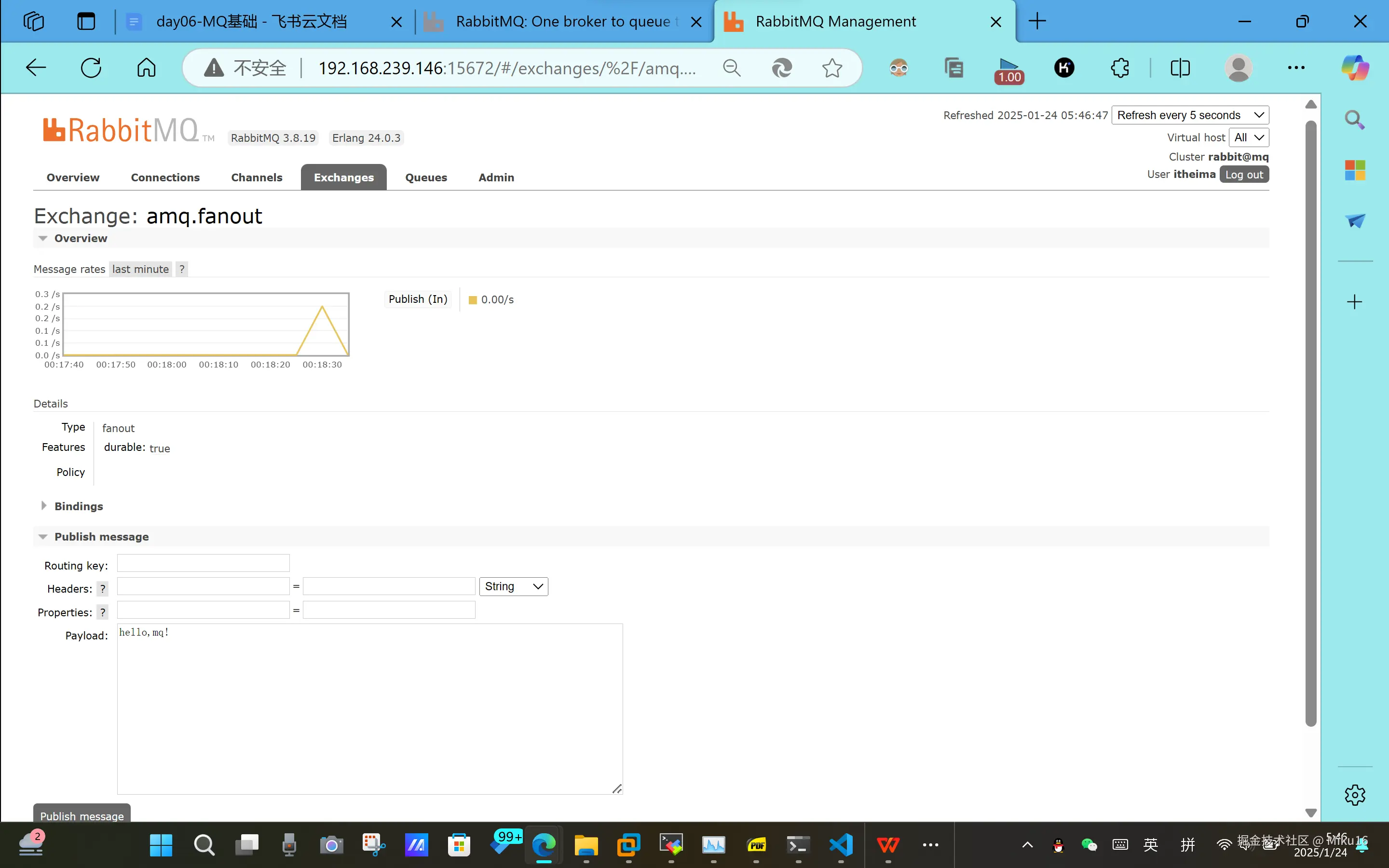Open Visual Studio Code from taskbar
The height and width of the screenshot is (868, 1389).
point(841,844)
